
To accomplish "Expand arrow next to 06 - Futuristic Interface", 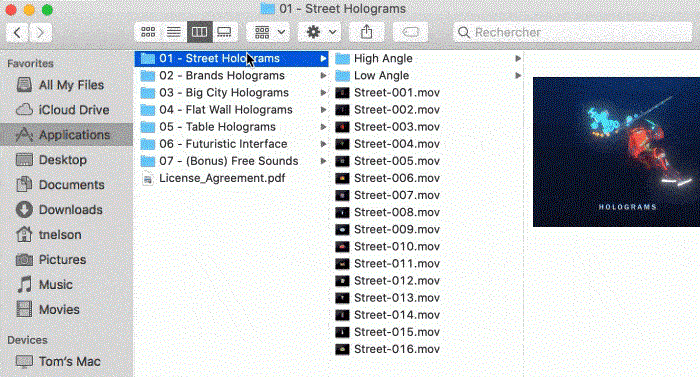I will (x=323, y=144).
